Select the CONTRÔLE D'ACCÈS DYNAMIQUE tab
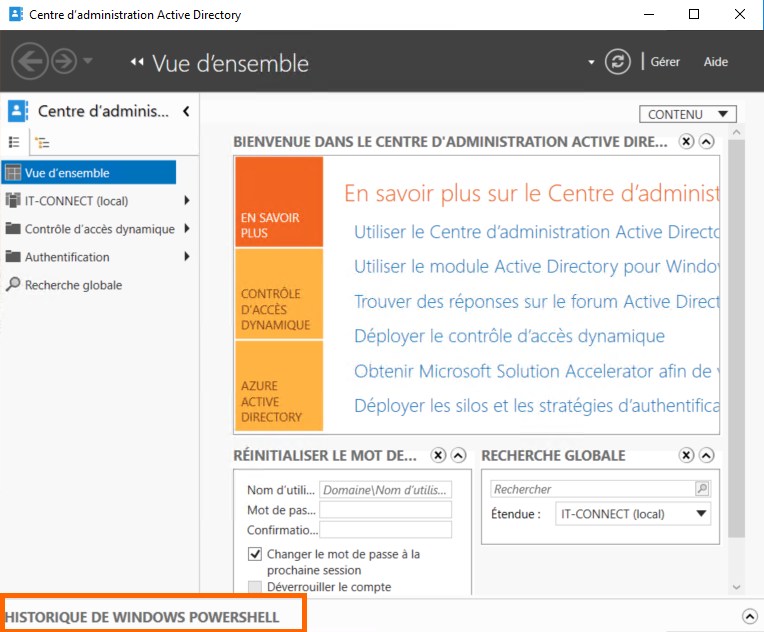 click(279, 293)
